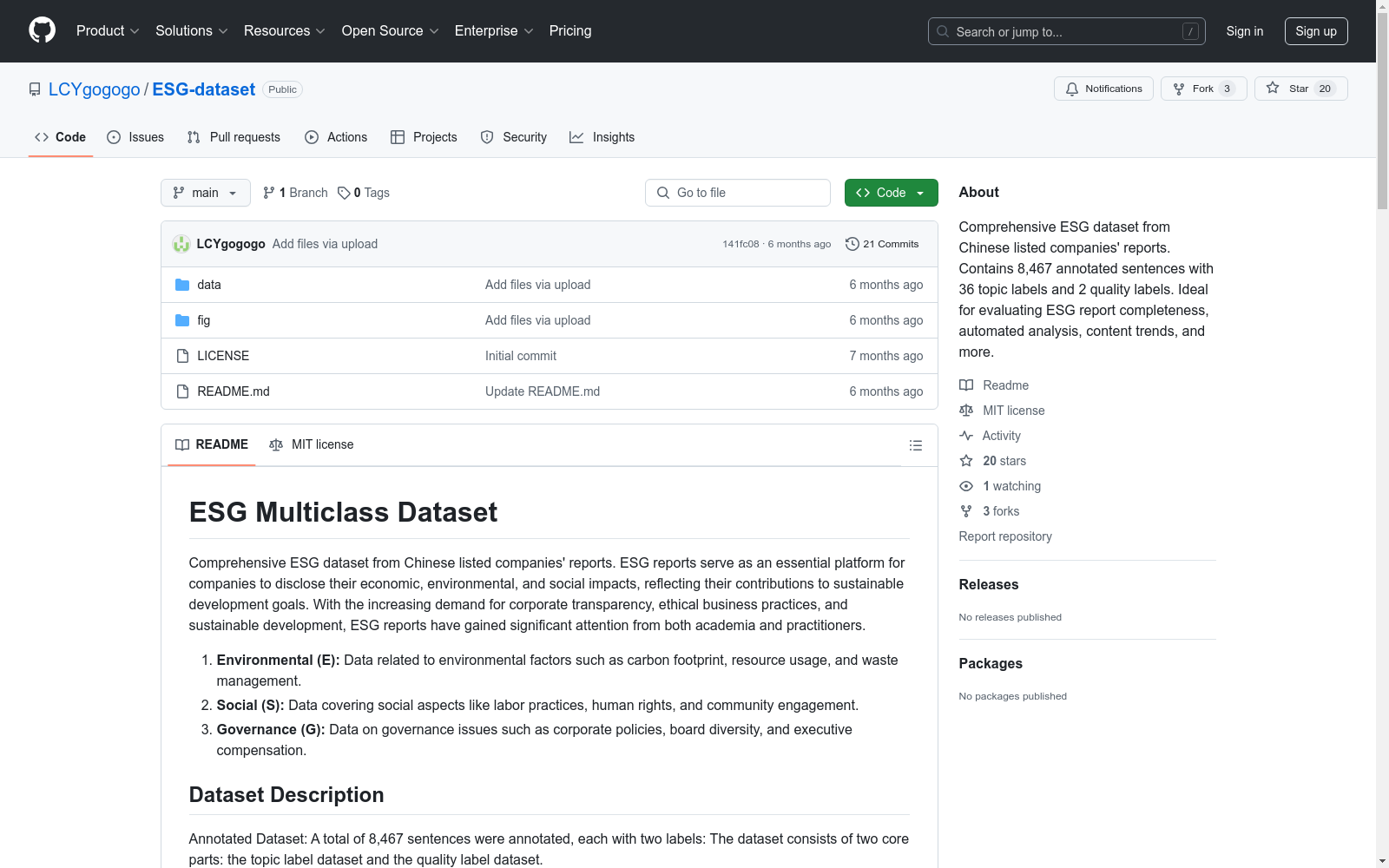Screen dimensions: 1389x868
Task: Open the Solutions dropdown menu
Action: click(x=191, y=31)
